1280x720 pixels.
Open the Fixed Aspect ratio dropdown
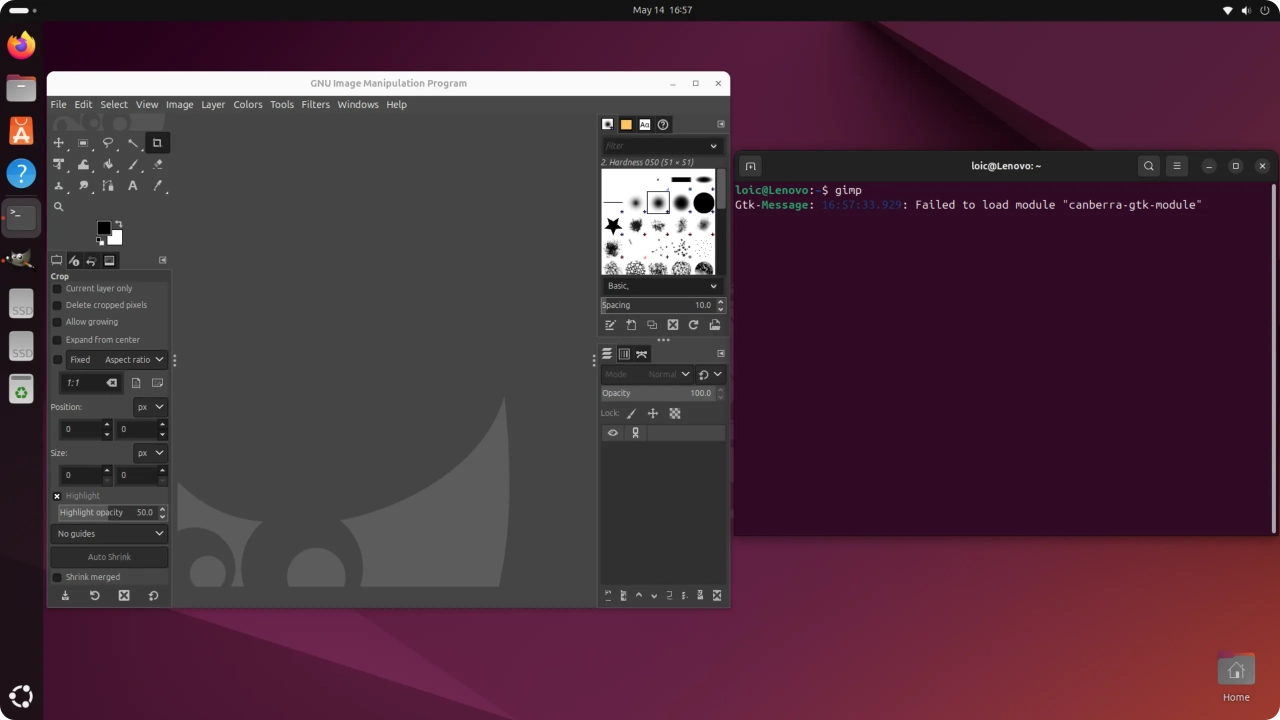point(116,360)
